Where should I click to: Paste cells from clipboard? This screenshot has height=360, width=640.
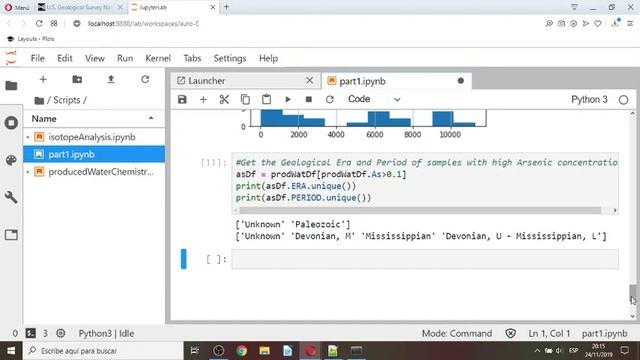coord(267,99)
